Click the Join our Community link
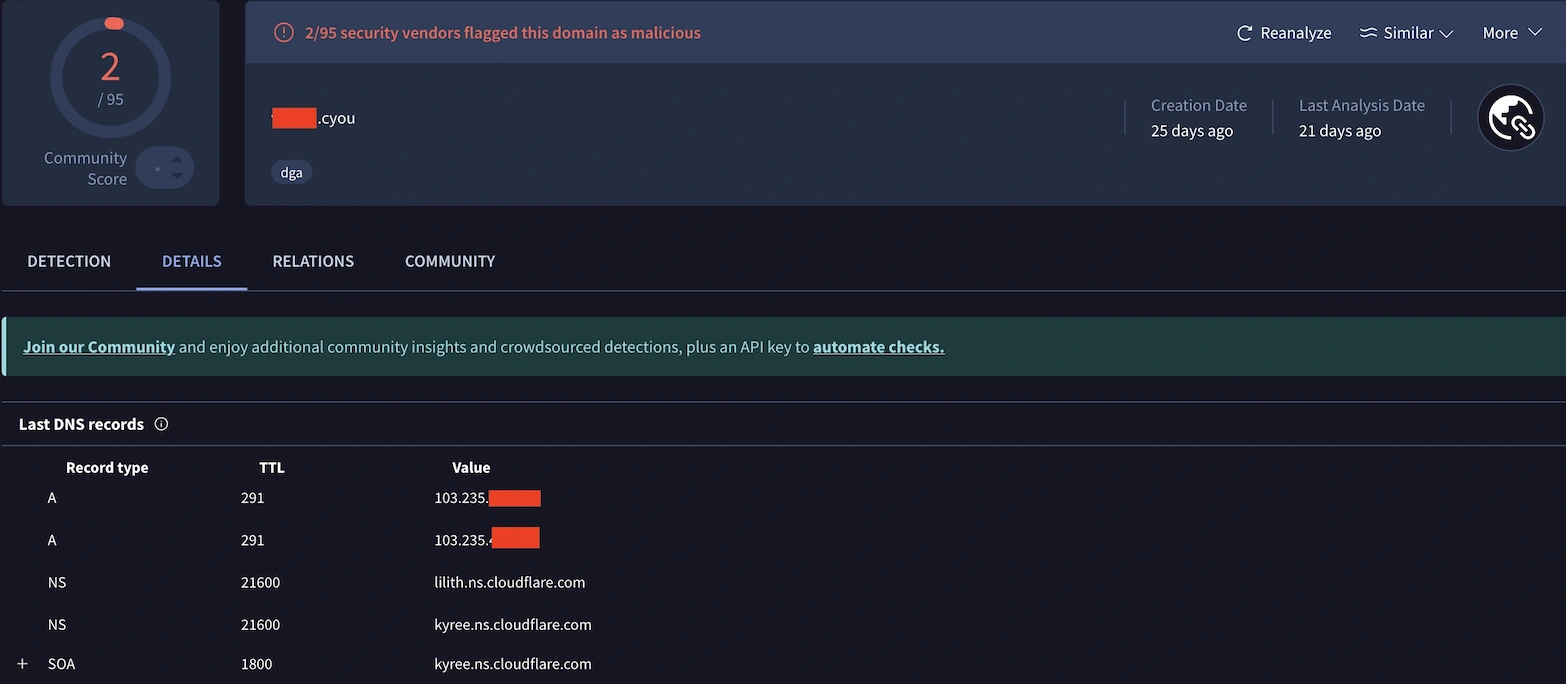The width and height of the screenshot is (1566, 684). [x=99, y=347]
